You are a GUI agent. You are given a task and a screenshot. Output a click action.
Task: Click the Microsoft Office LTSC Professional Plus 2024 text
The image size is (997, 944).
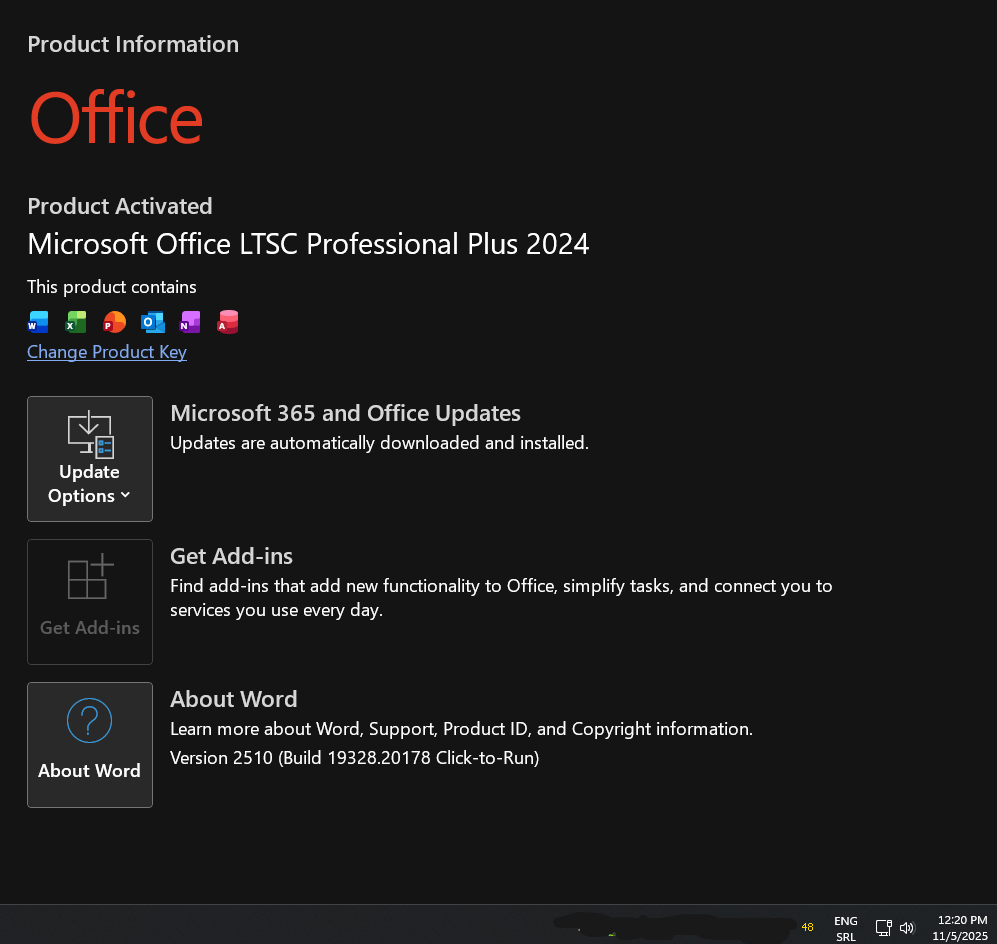coord(308,244)
